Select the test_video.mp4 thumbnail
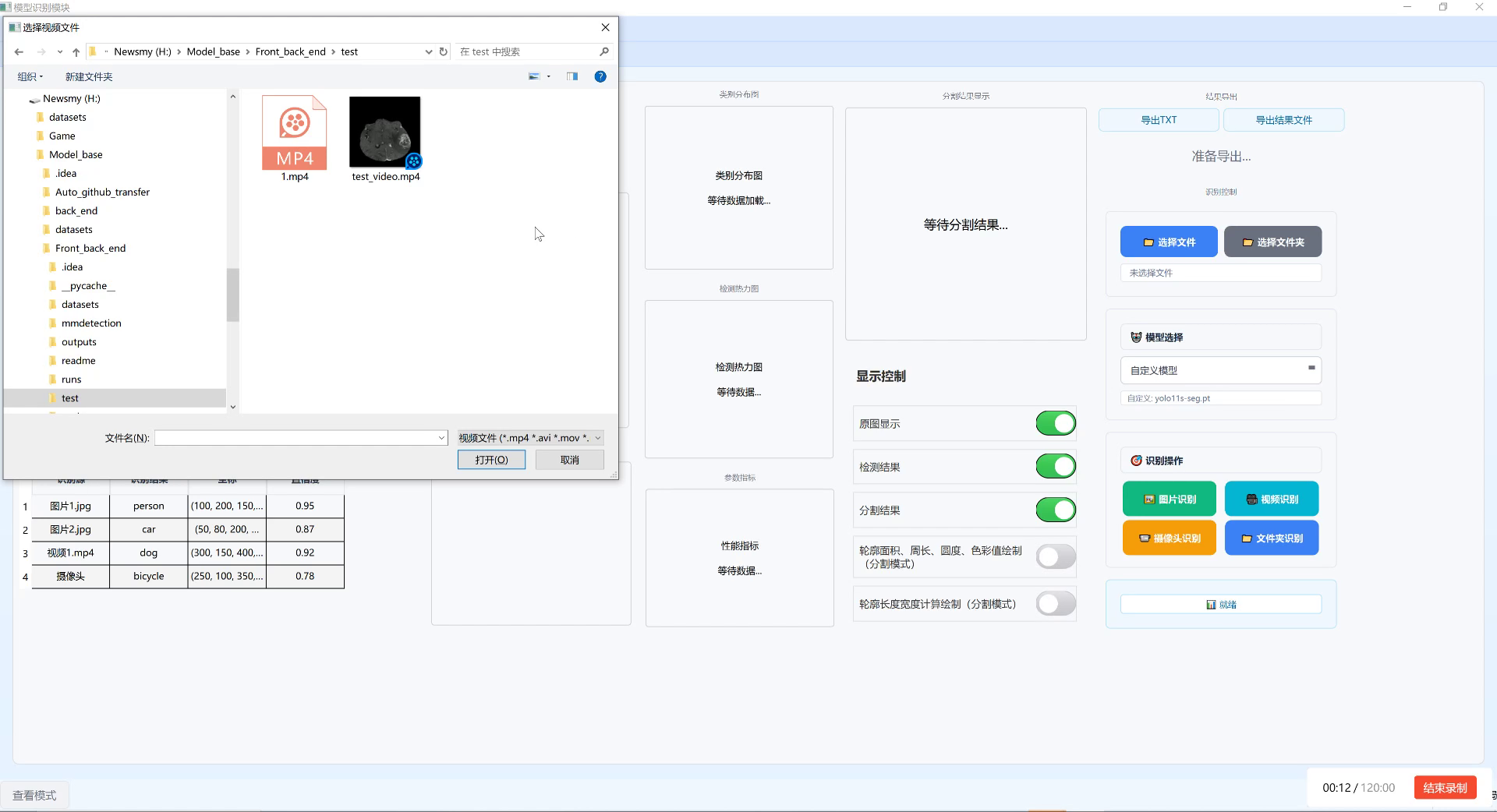The image size is (1497, 812). click(385, 132)
